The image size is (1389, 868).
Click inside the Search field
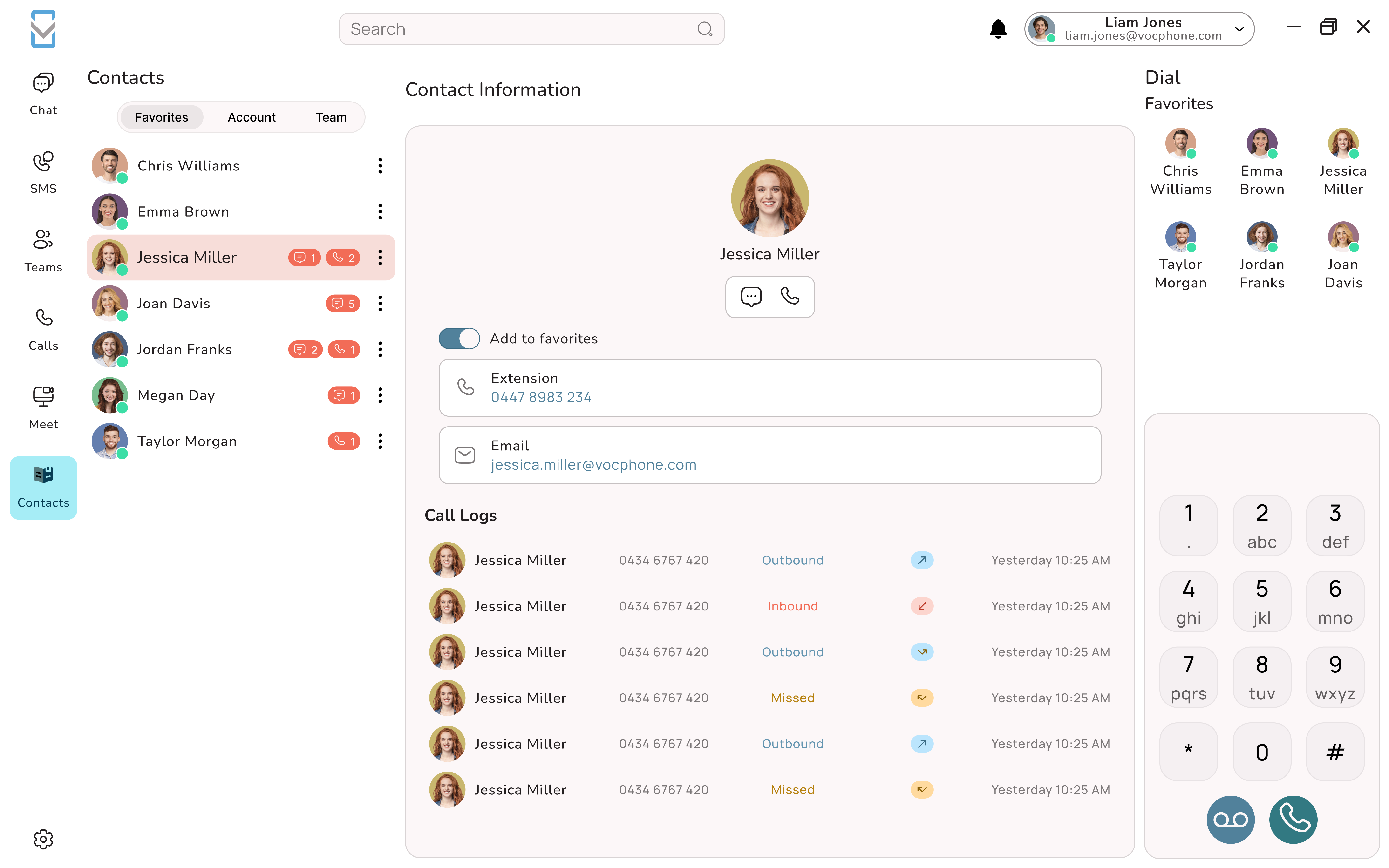point(517,29)
